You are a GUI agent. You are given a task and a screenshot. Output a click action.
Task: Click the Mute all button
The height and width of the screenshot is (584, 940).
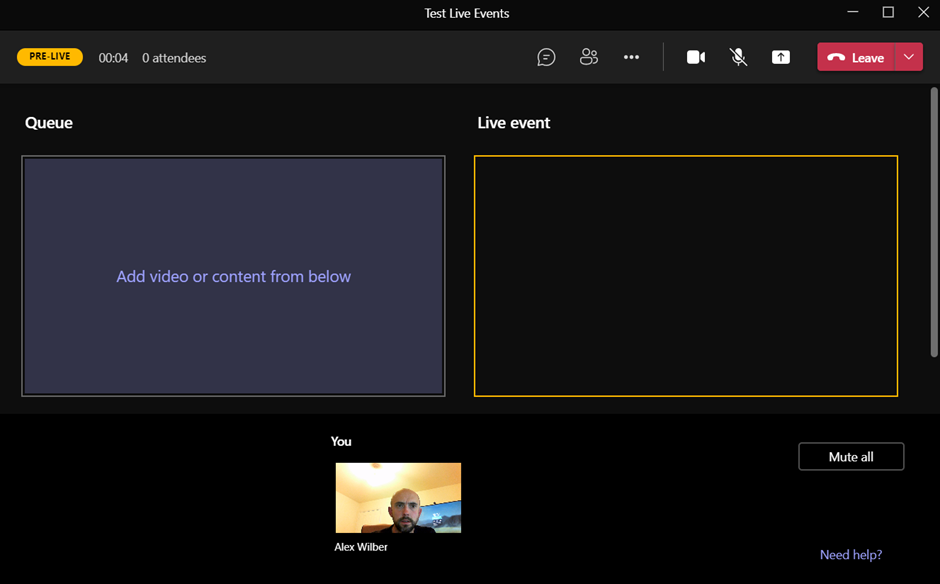851,457
